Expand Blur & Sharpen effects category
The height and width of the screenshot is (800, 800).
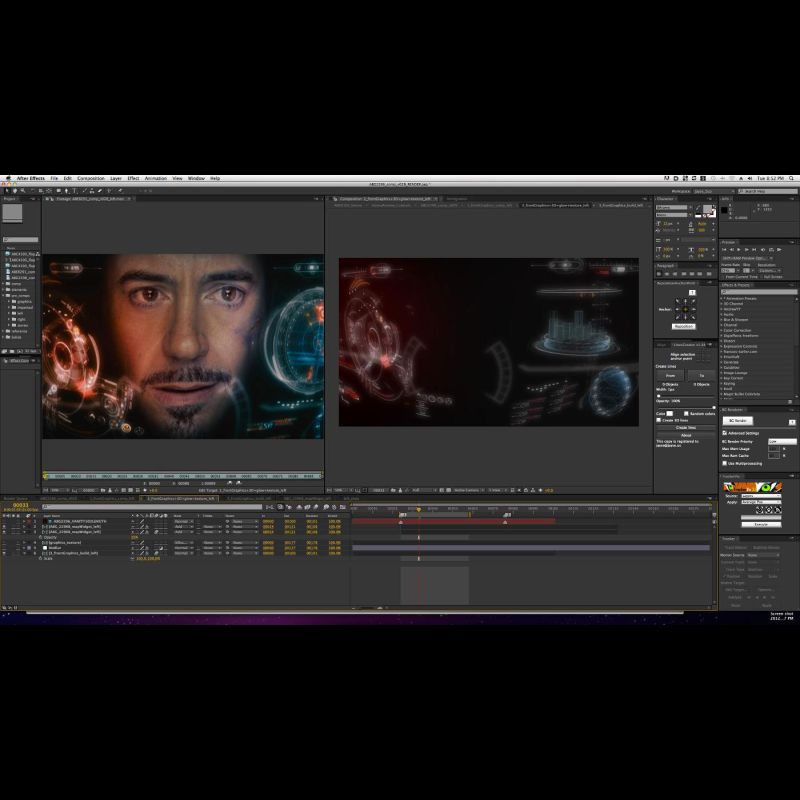(x=721, y=320)
